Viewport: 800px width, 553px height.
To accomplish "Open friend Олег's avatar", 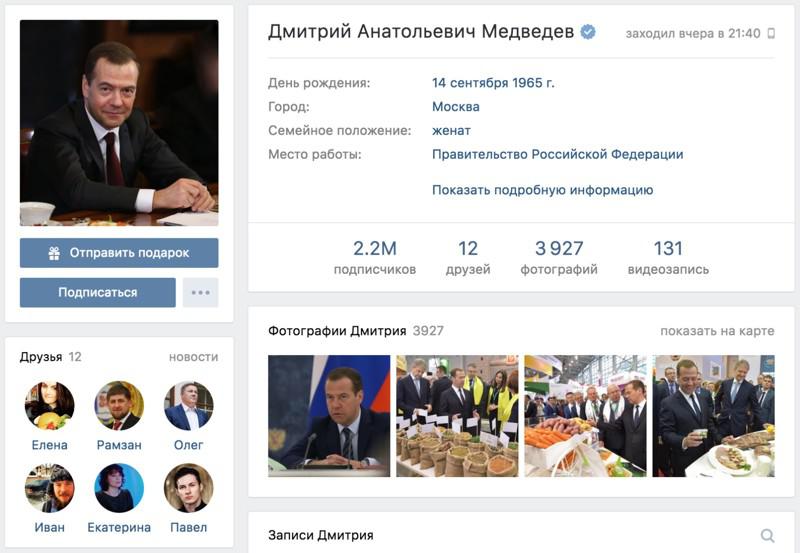I will click(x=188, y=406).
